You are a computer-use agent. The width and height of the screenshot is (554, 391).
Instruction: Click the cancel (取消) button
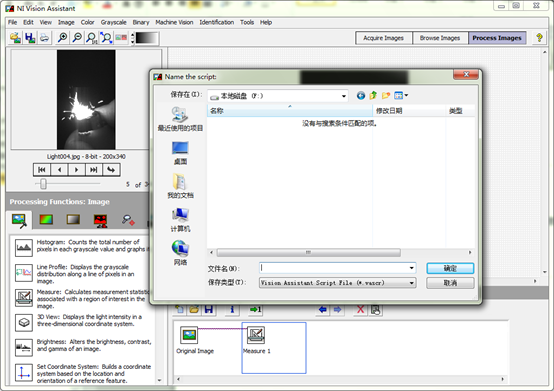pyautogui.click(x=450, y=283)
